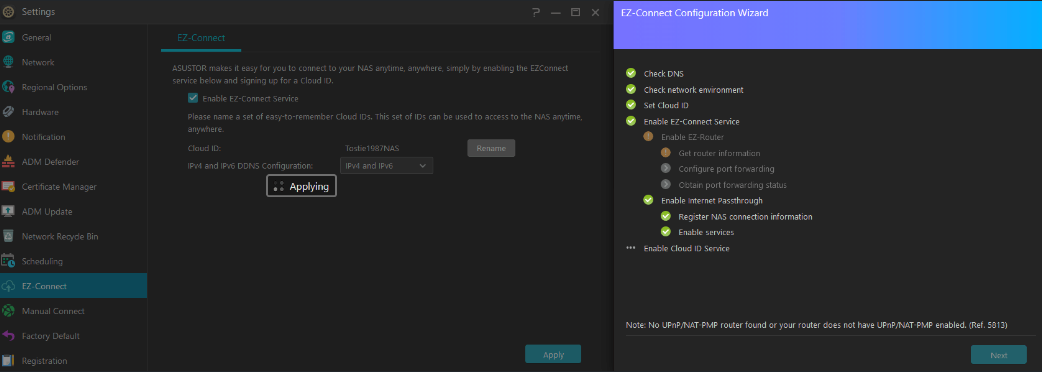Open Regional Options icon

[8, 87]
